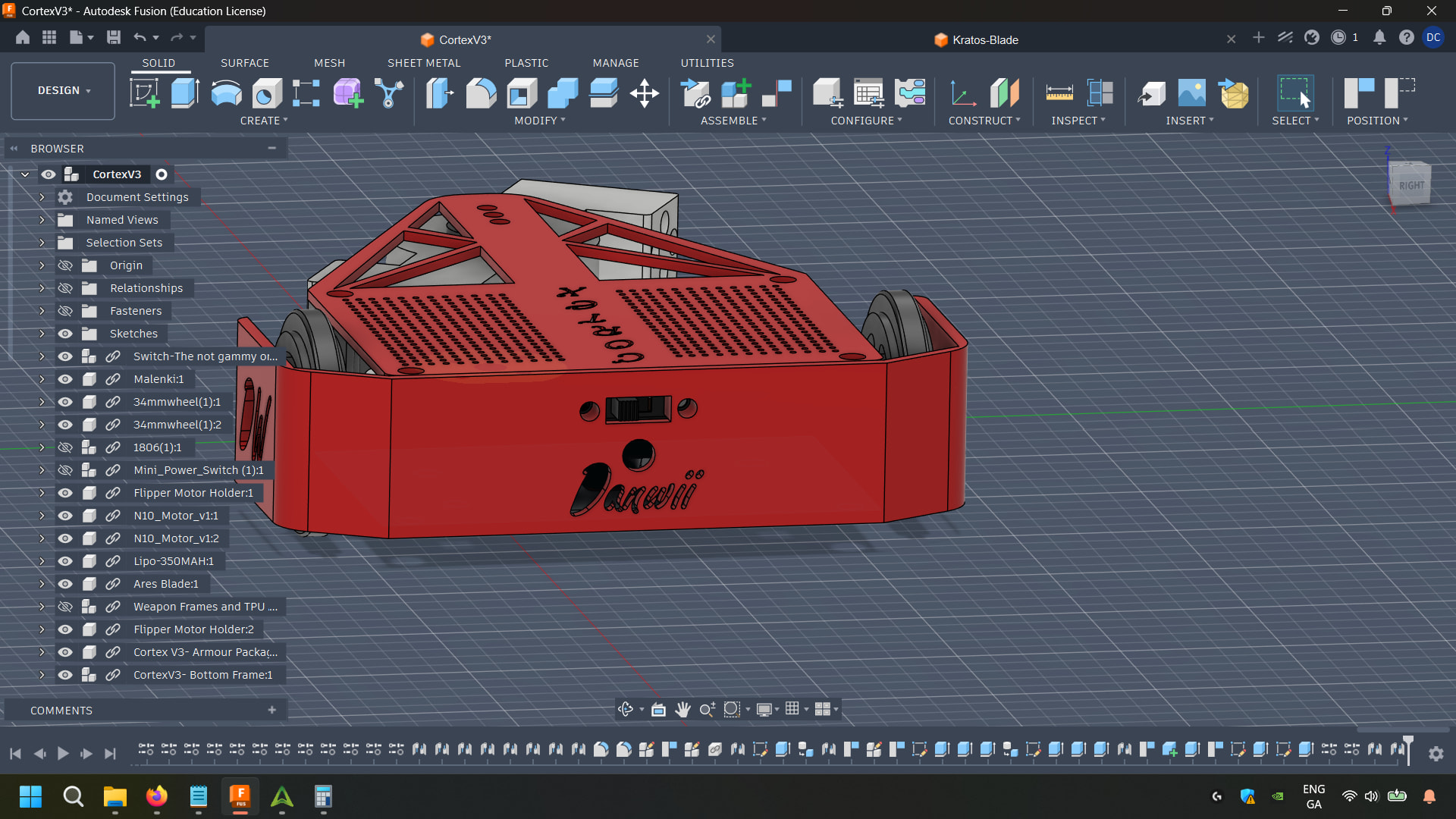
Task: Hide the Malenki:1 component
Action: coord(65,379)
